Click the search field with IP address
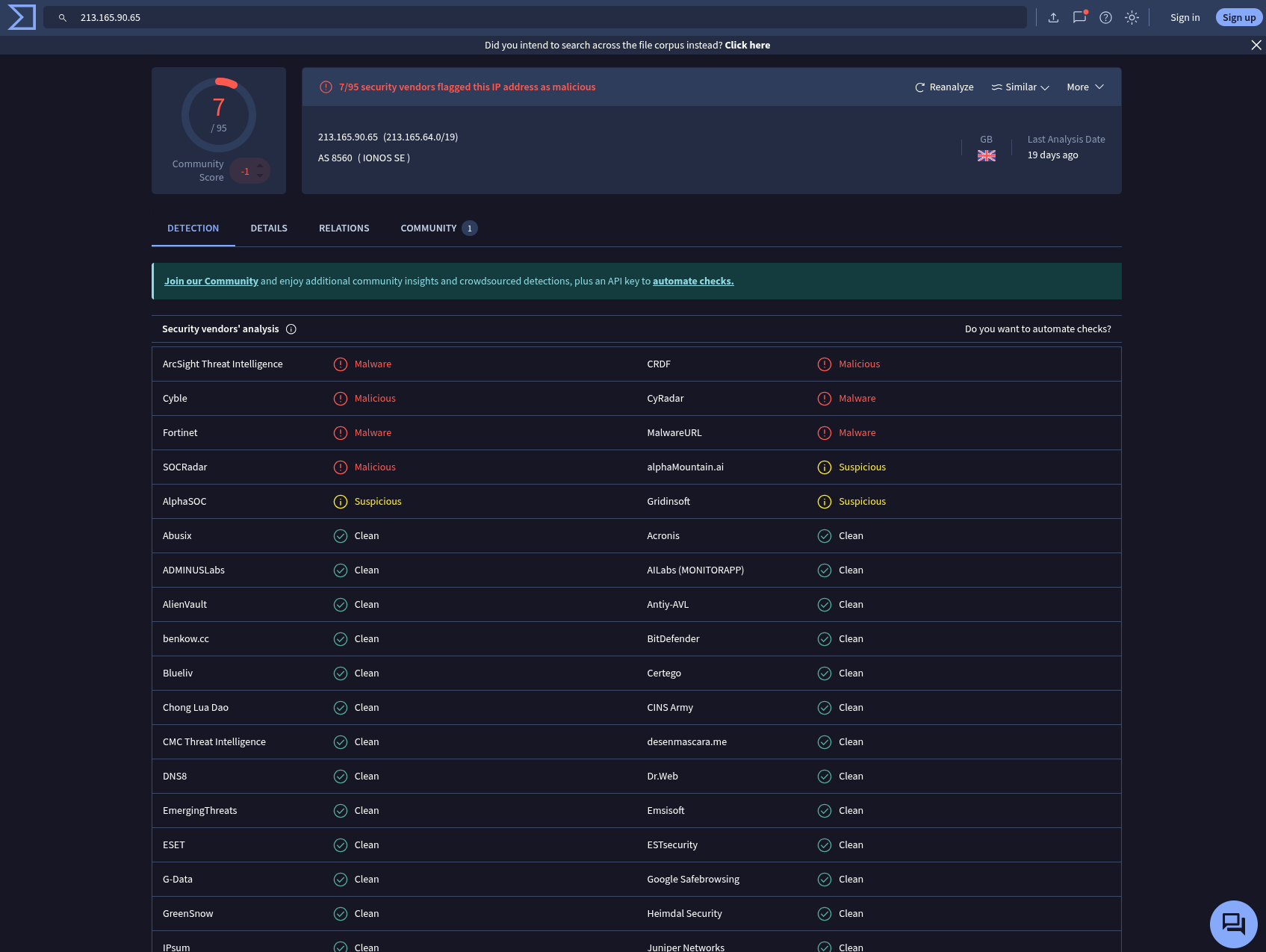 pos(523,17)
